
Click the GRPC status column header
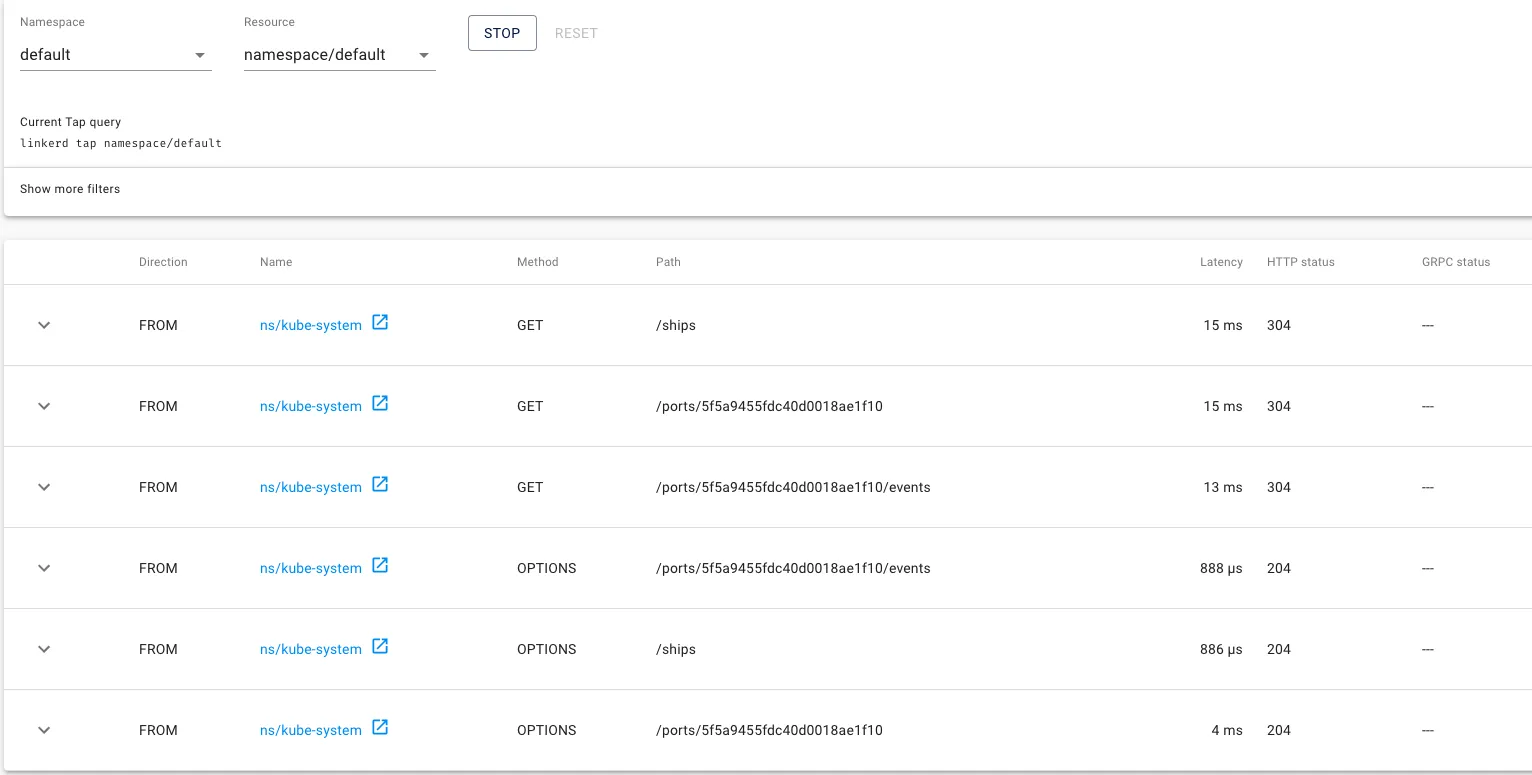1456,262
